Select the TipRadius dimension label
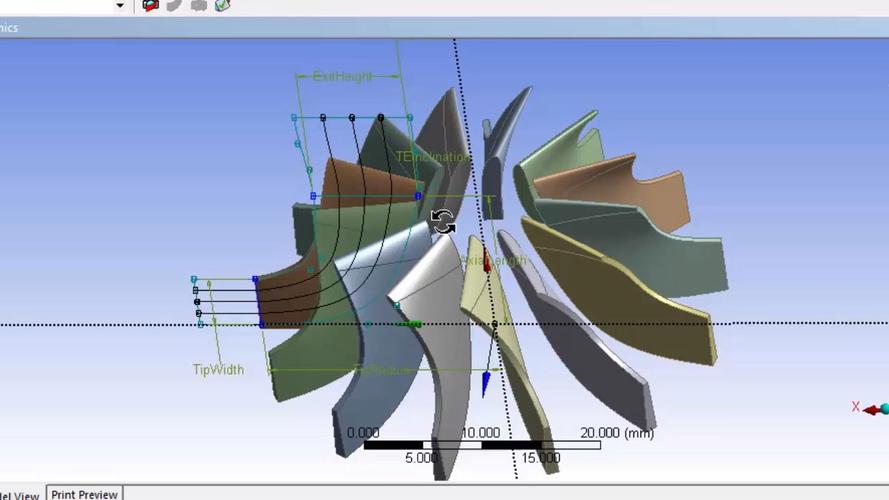This screenshot has height=500, width=889. [382, 370]
